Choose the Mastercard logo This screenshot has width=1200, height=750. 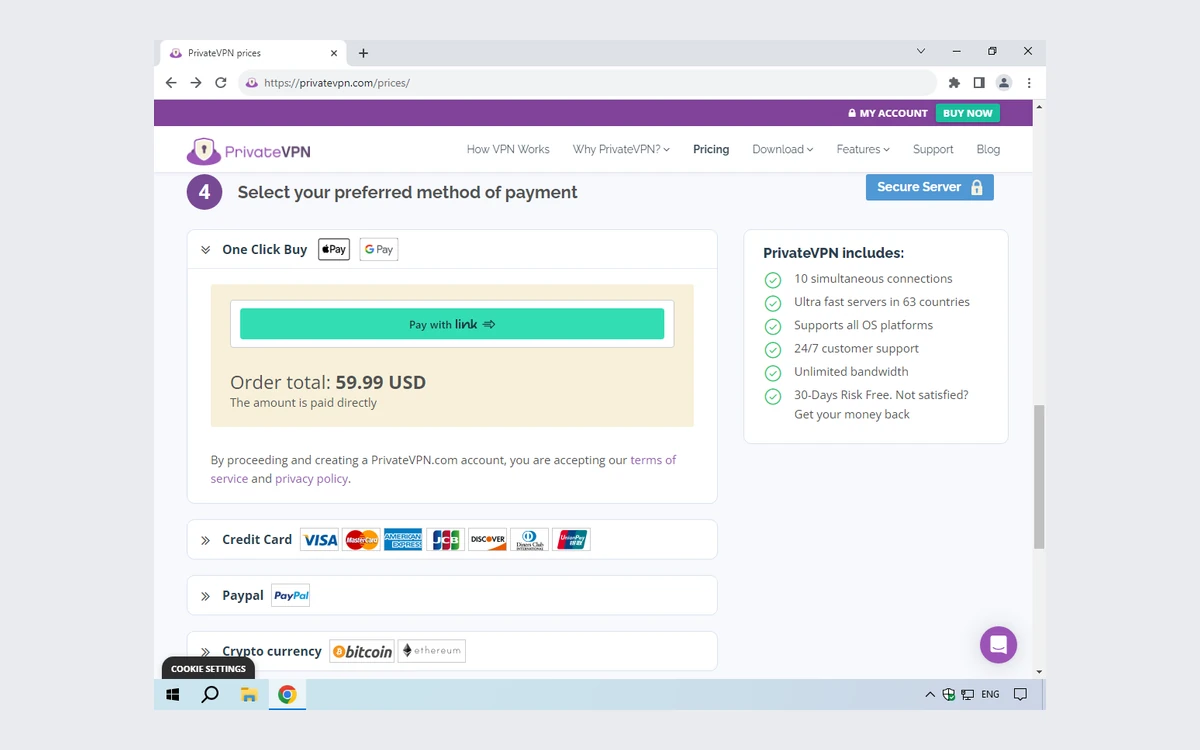362,540
